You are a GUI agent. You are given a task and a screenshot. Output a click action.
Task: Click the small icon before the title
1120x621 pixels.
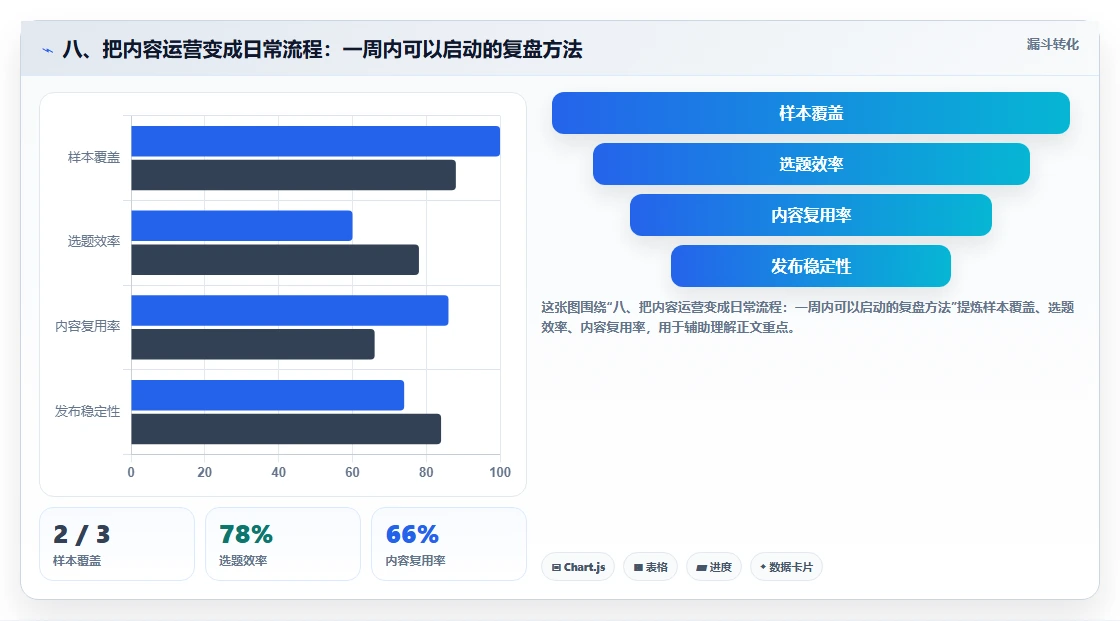point(47,50)
